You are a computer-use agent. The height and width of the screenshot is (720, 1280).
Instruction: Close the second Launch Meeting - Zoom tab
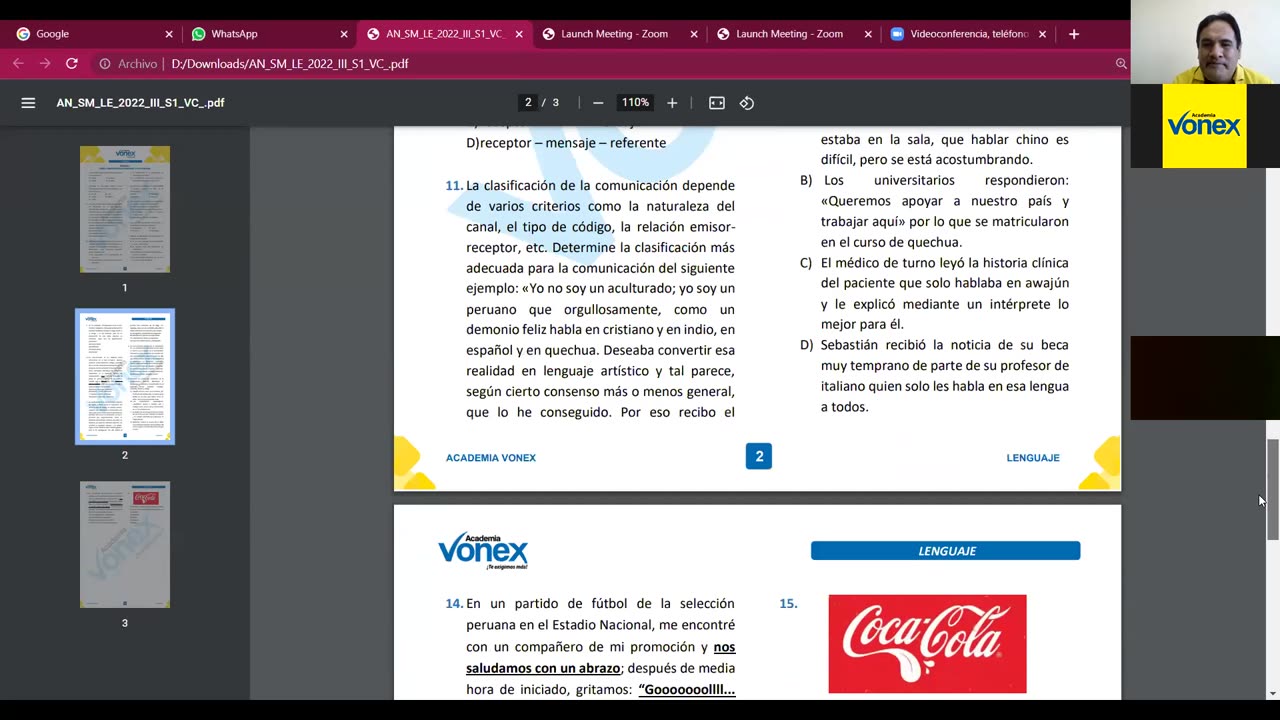(x=868, y=34)
